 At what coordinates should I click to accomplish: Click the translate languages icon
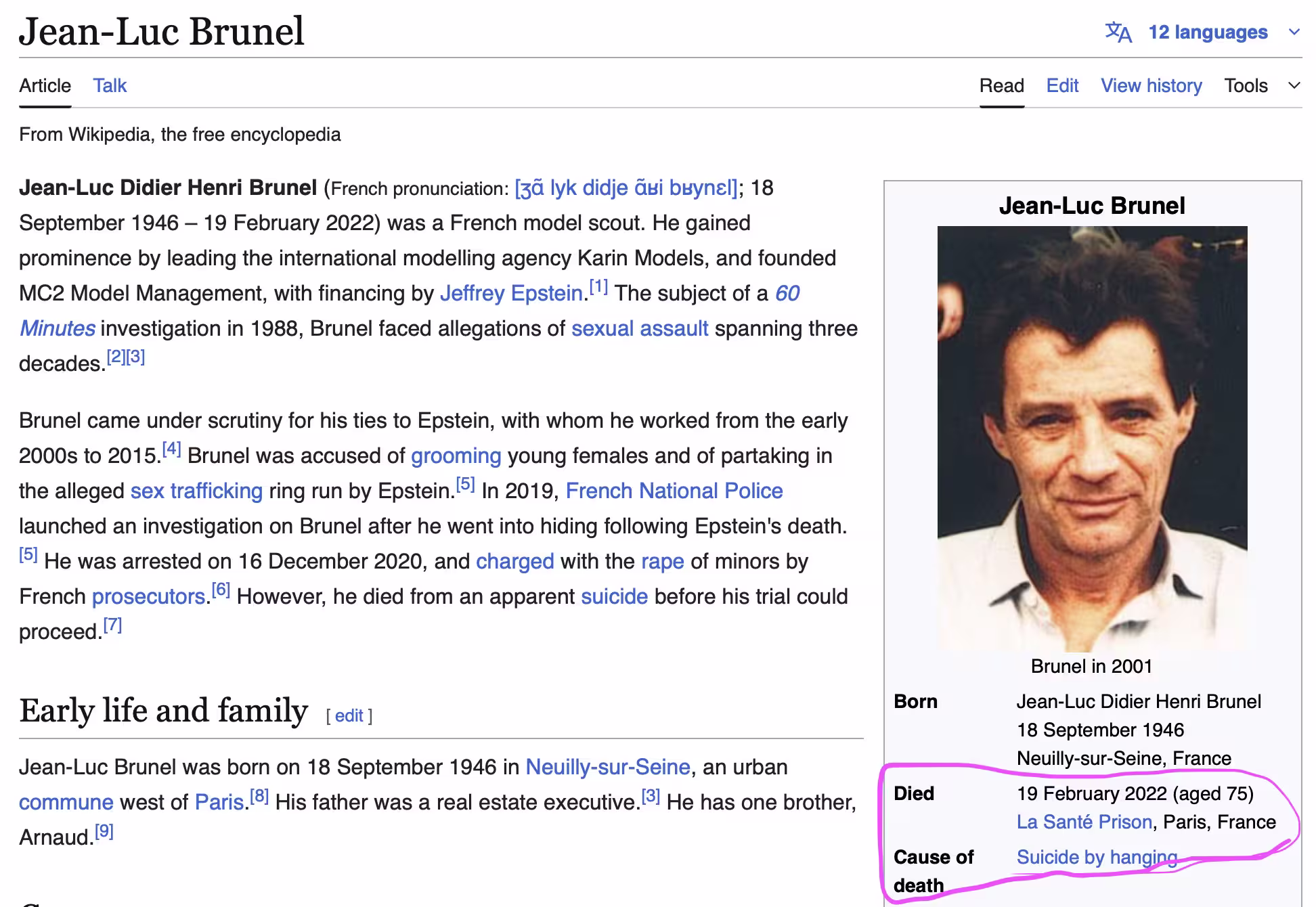point(1118,32)
